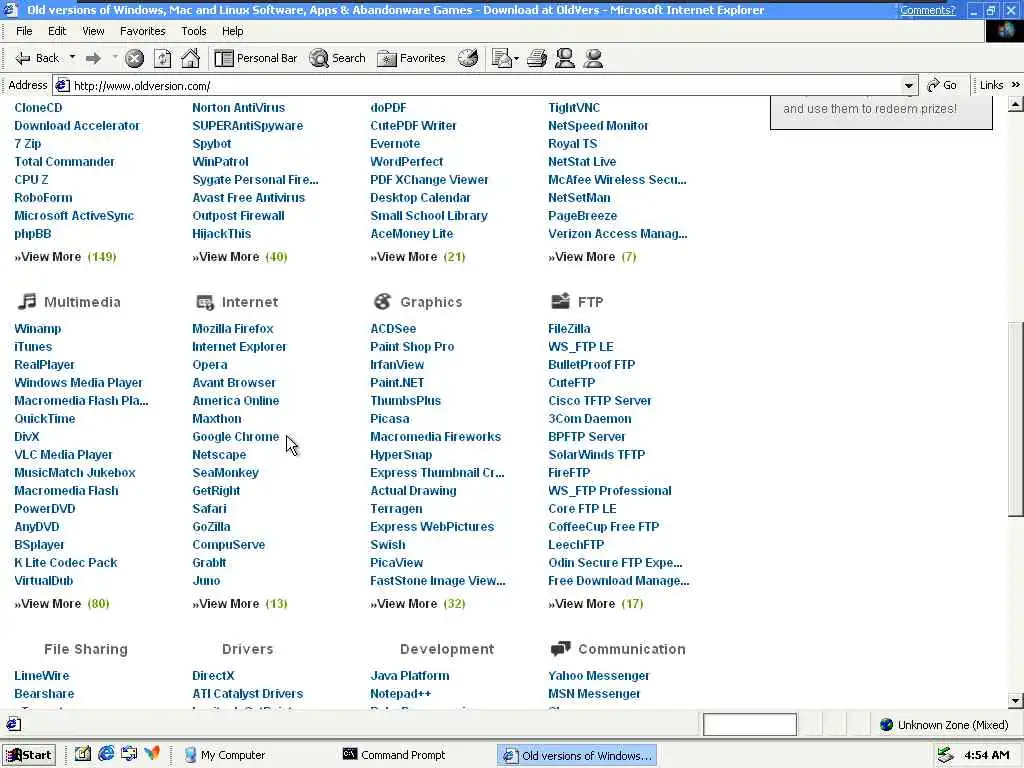Click the address bar URL field
Image resolution: width=1024 pixels, height=768 pixels.
483,86
